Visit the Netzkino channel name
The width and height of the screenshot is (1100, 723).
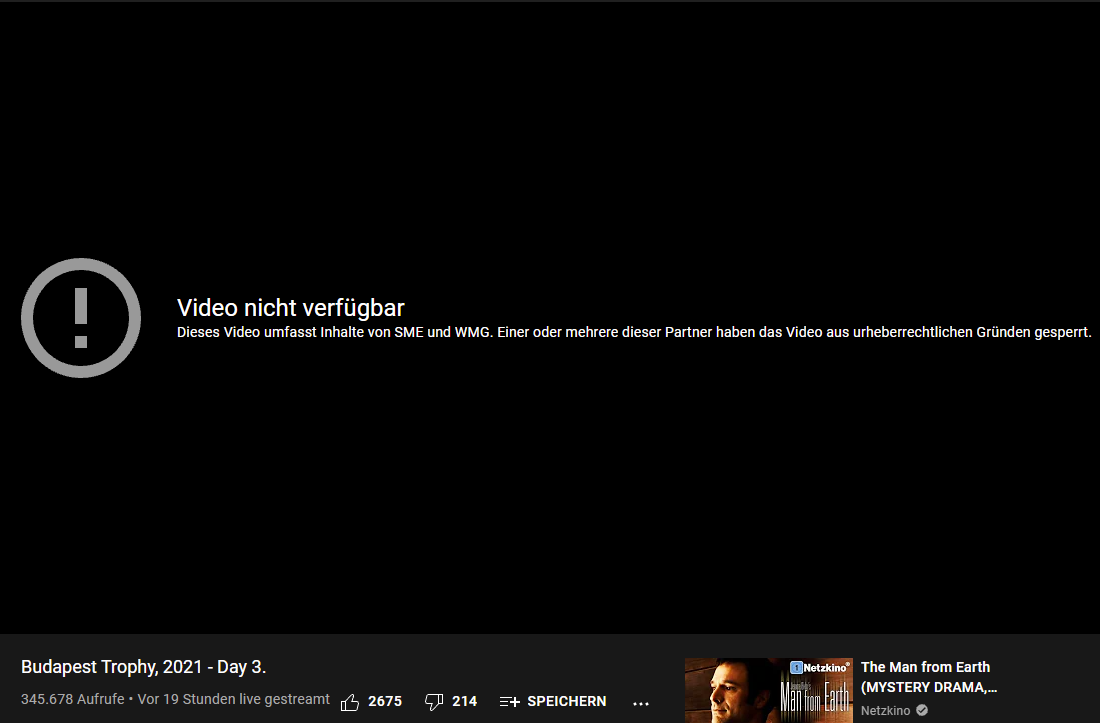[x=885, y=711]
